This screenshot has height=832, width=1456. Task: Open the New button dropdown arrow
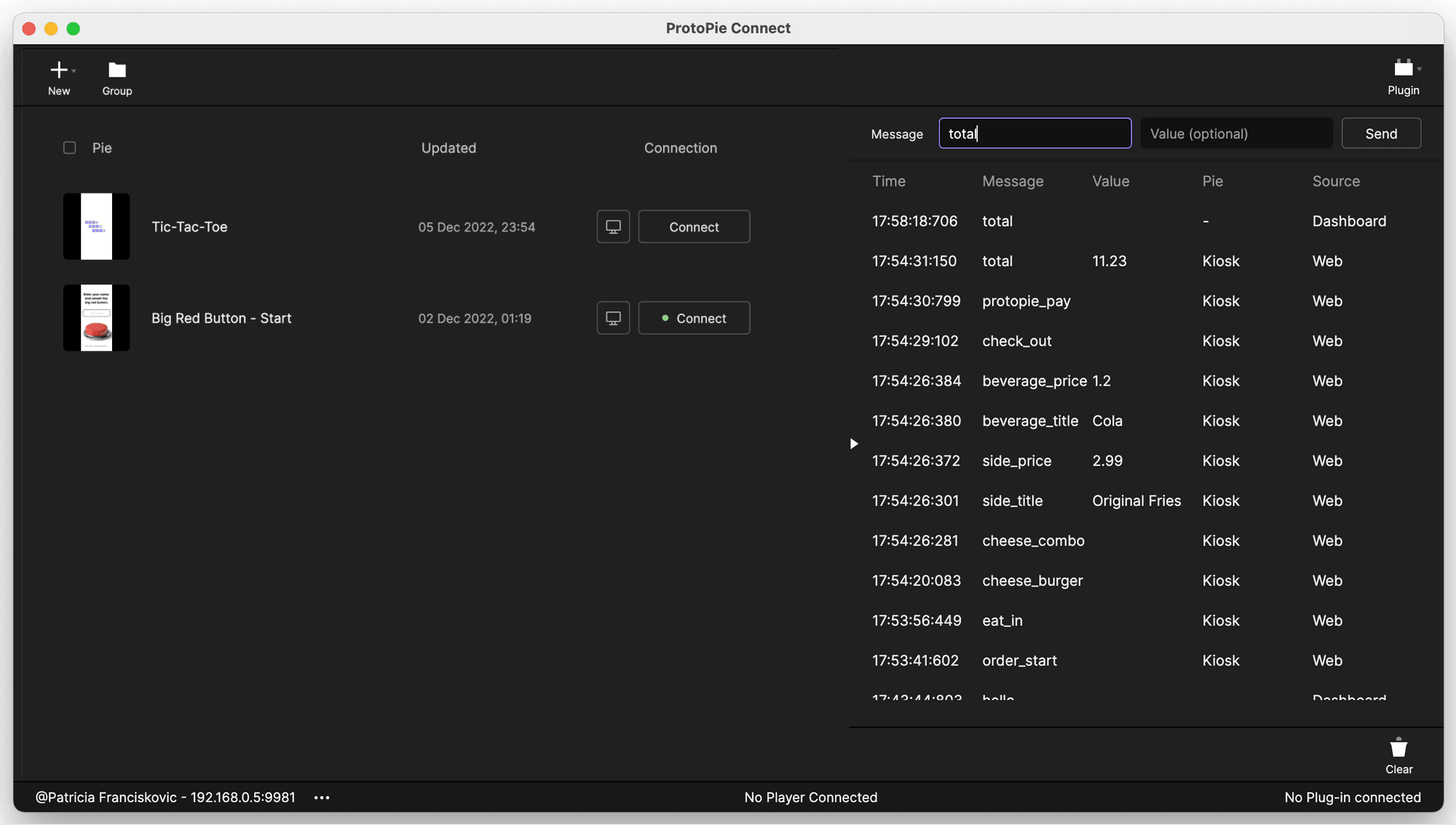tap(73, 72)
